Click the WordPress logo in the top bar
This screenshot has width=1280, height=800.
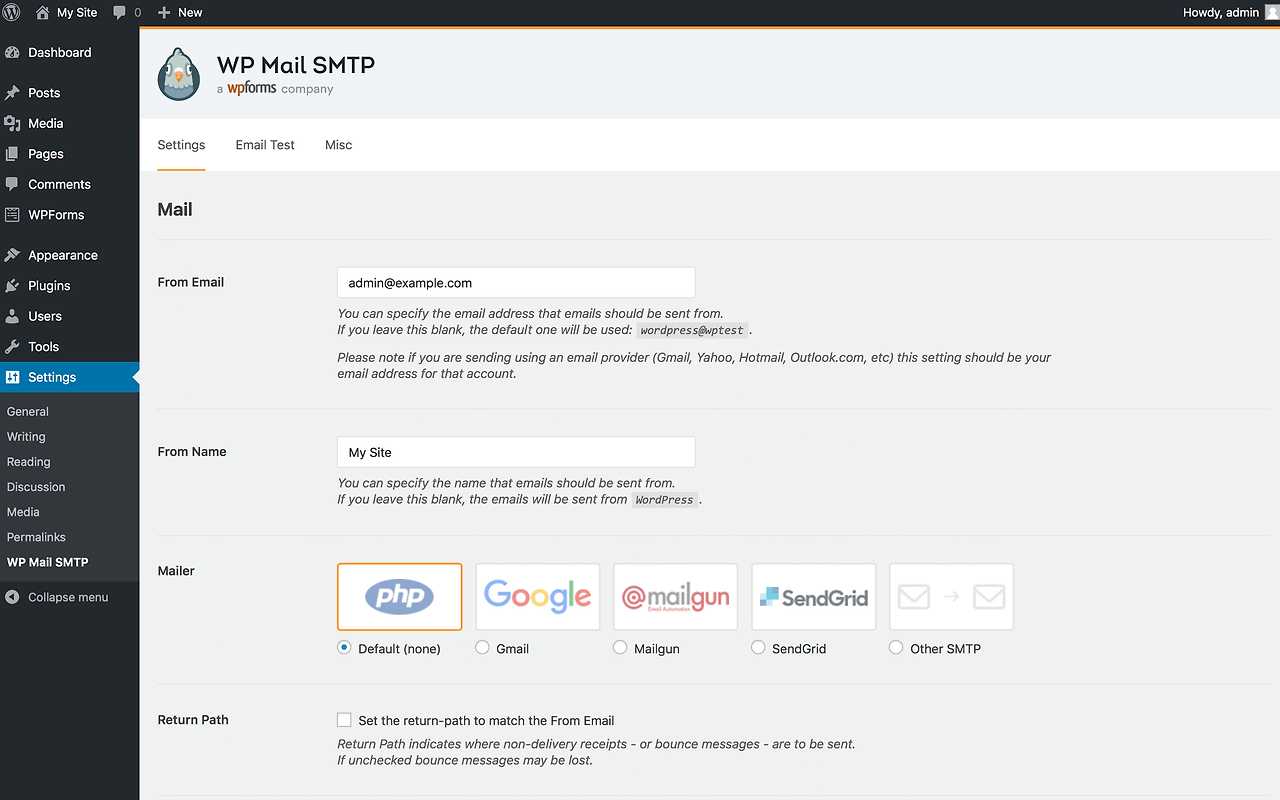pyautogui.click(x=11, y=12)
